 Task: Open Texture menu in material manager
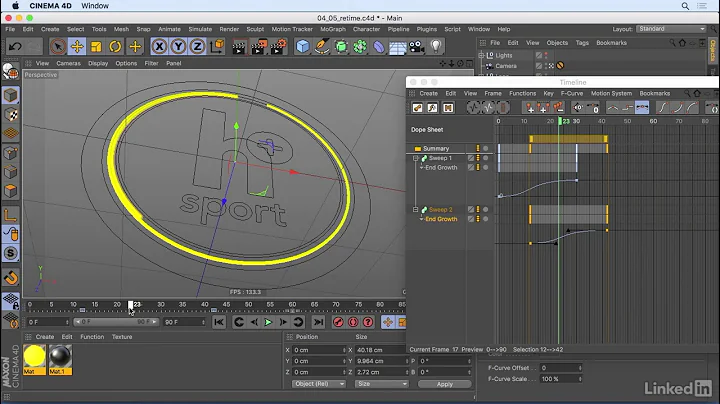122,337
